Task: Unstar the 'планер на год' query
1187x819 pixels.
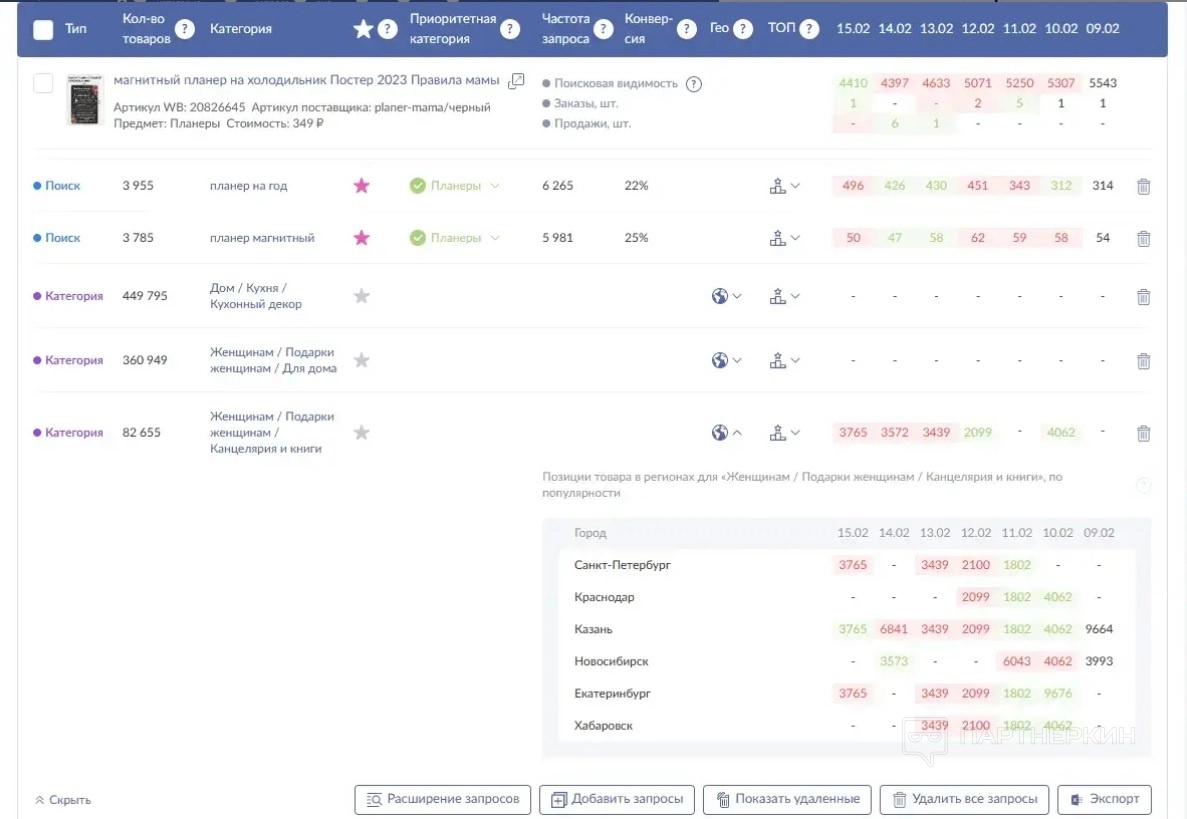Action: [362, 185]
